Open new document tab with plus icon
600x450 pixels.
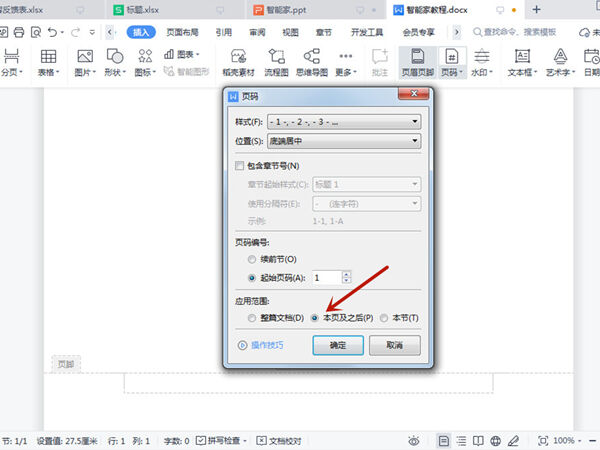coord(536,10)
